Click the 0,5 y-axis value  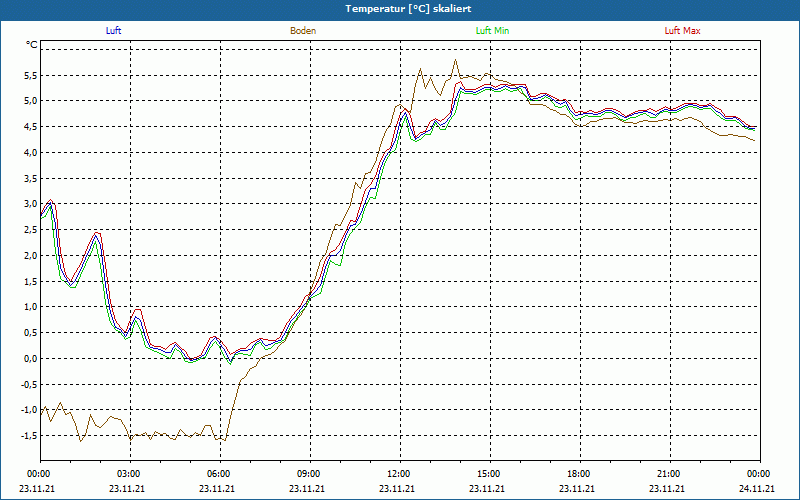(31, 333)
